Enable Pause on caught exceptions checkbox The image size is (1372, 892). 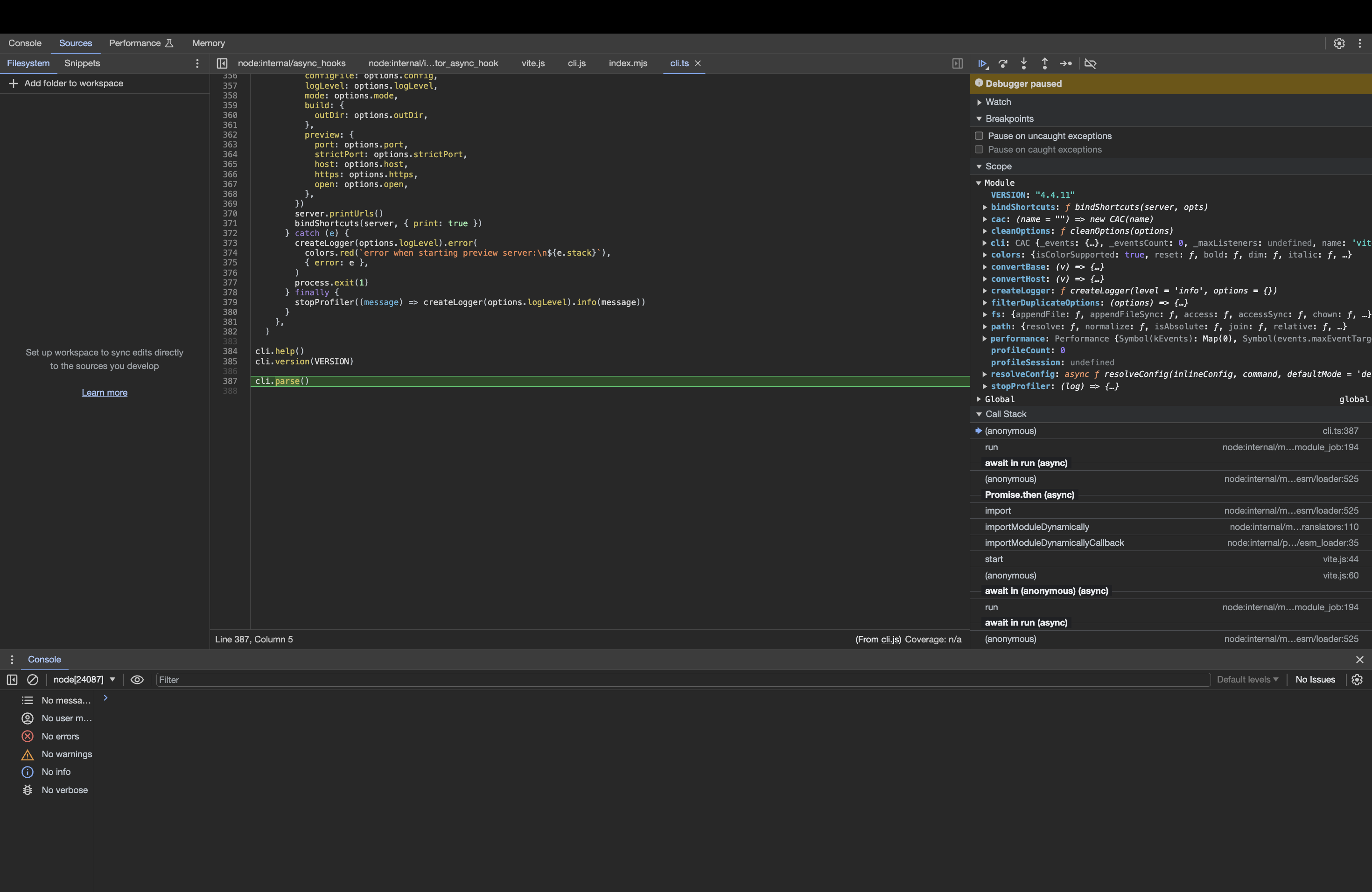coord(979,150)
